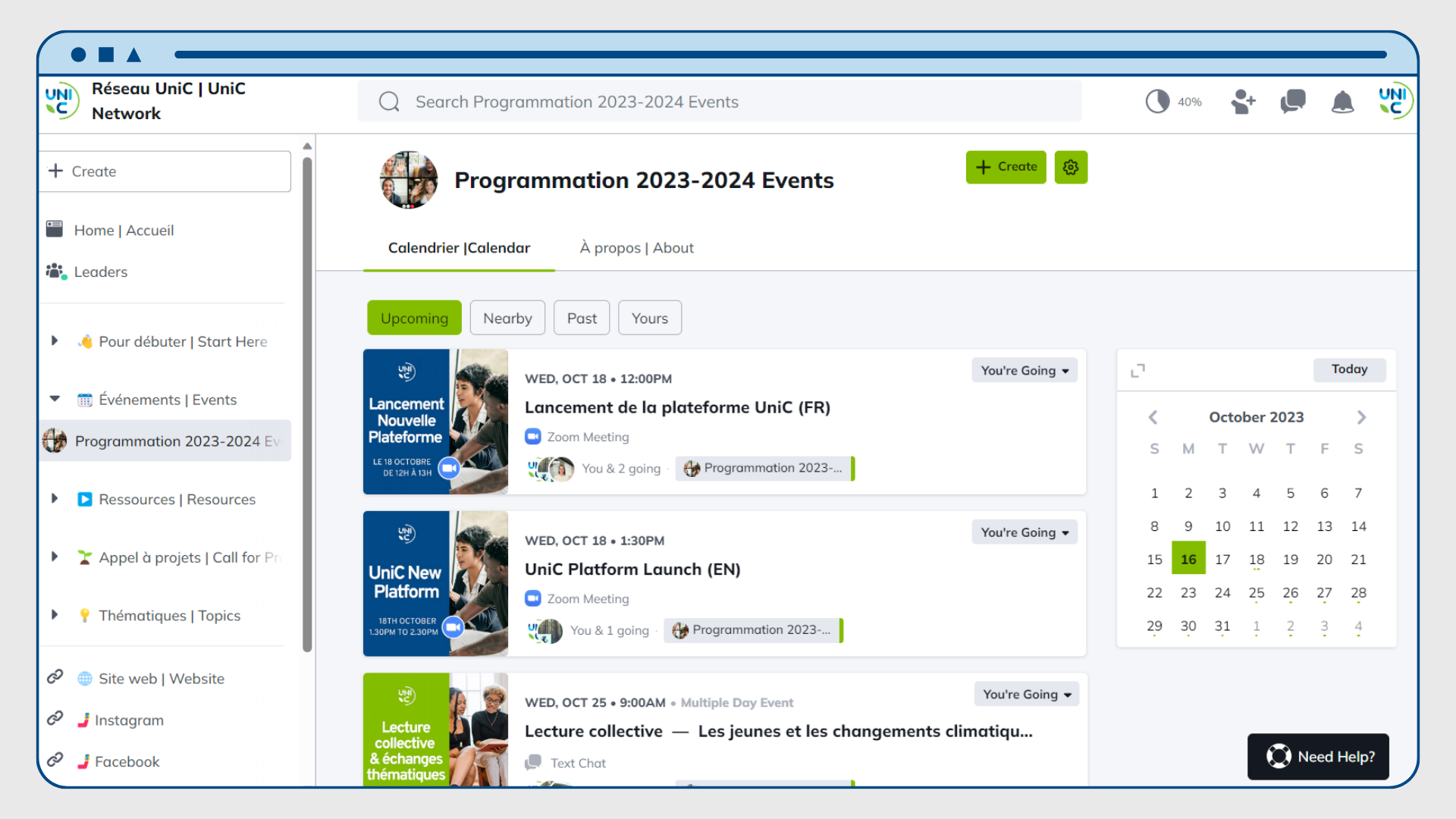The height and width of the screenshot is (819, 1456).
Task: Click the UniC New Platform thumbnail
Action: click(435, 584)
